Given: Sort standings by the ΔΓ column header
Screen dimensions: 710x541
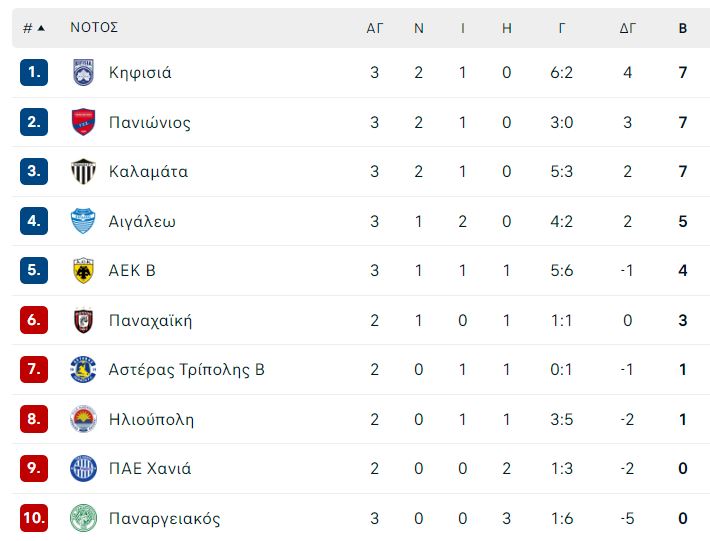Looking at the screenshot, I should (628, 28).
